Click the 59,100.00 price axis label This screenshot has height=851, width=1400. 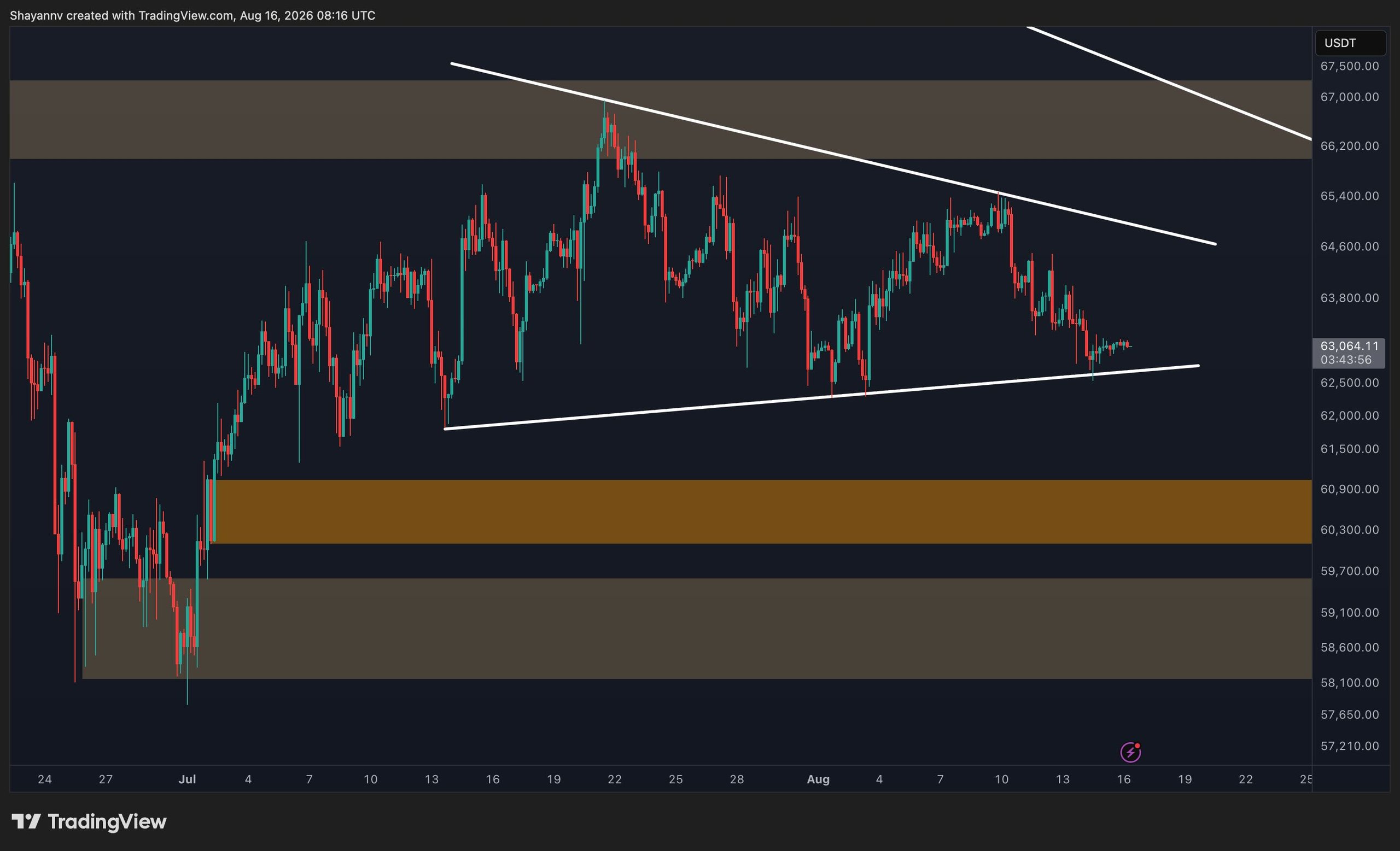[x=1350, y=613]
